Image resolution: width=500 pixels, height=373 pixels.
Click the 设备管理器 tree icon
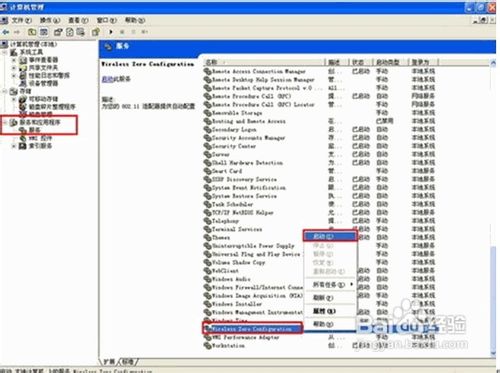tap(23, 83)
